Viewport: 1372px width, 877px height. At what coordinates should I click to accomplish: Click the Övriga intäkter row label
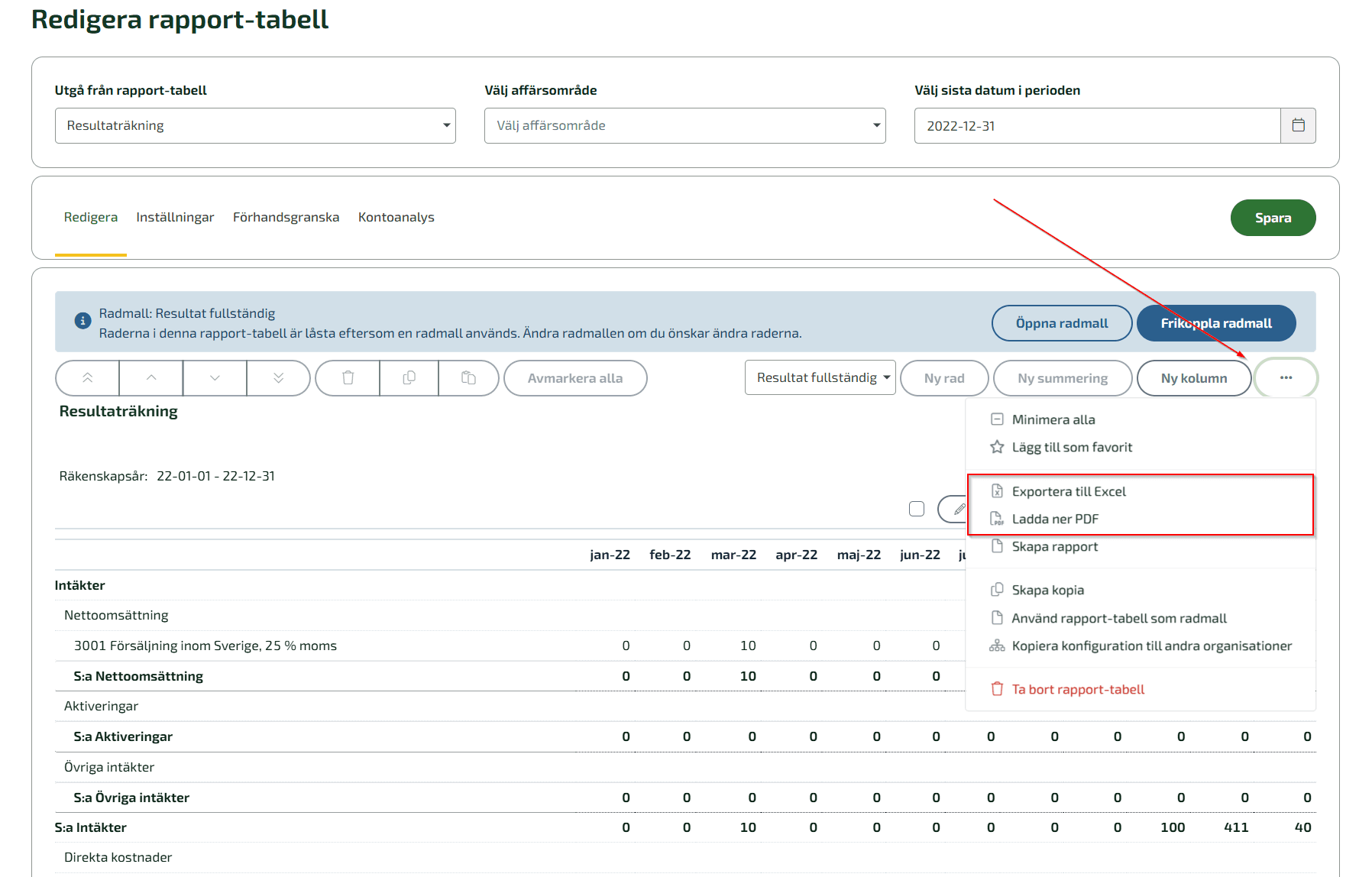point(109,767)
